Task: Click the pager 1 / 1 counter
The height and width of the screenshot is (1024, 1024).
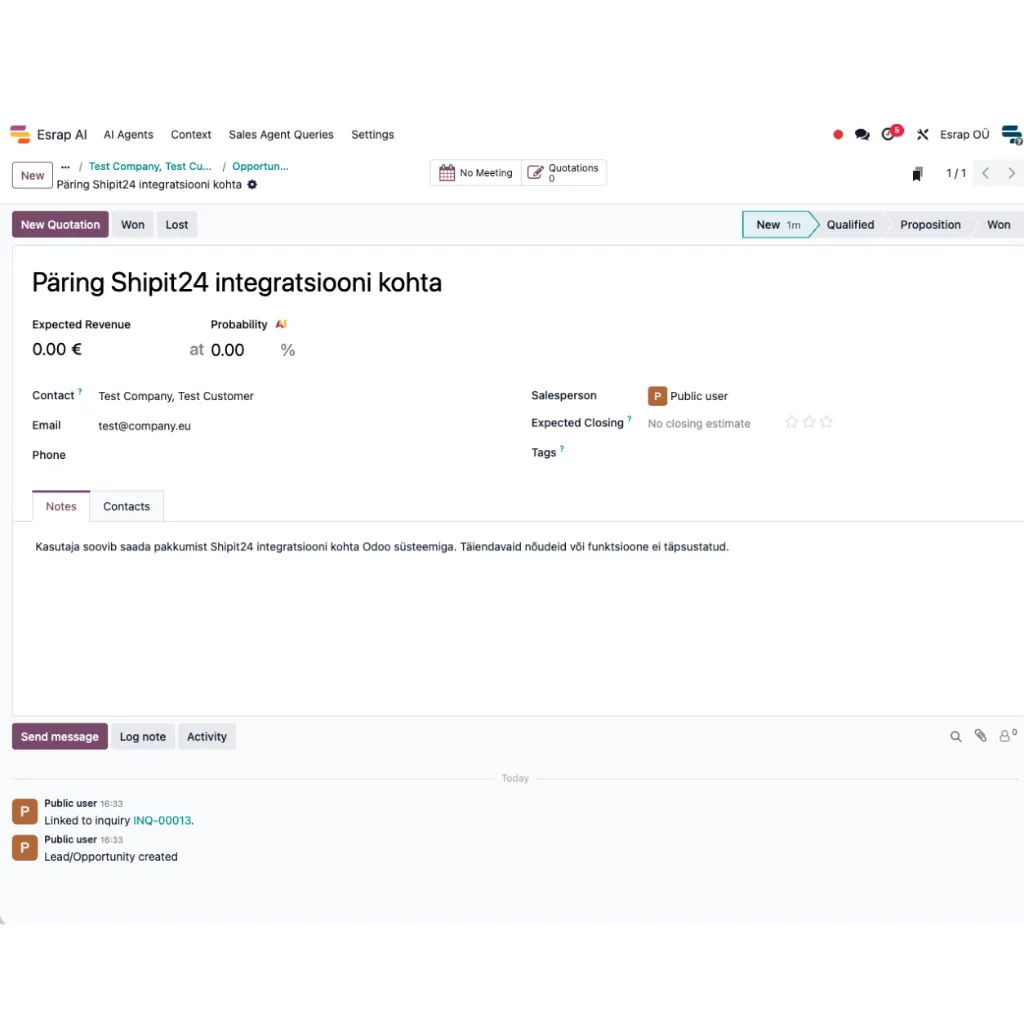Action: [956, 174]
